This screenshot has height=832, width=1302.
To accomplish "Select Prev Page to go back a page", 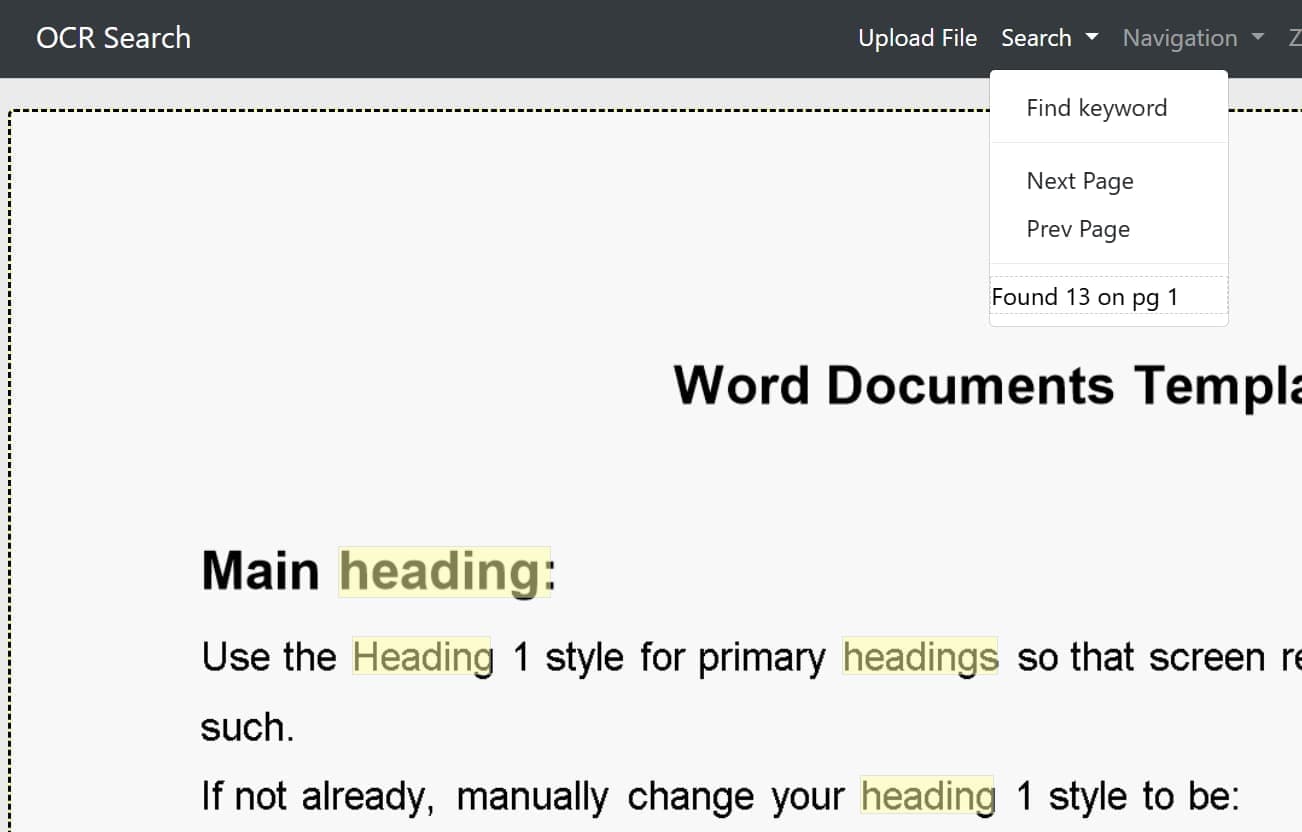I will click(1078, 229).
